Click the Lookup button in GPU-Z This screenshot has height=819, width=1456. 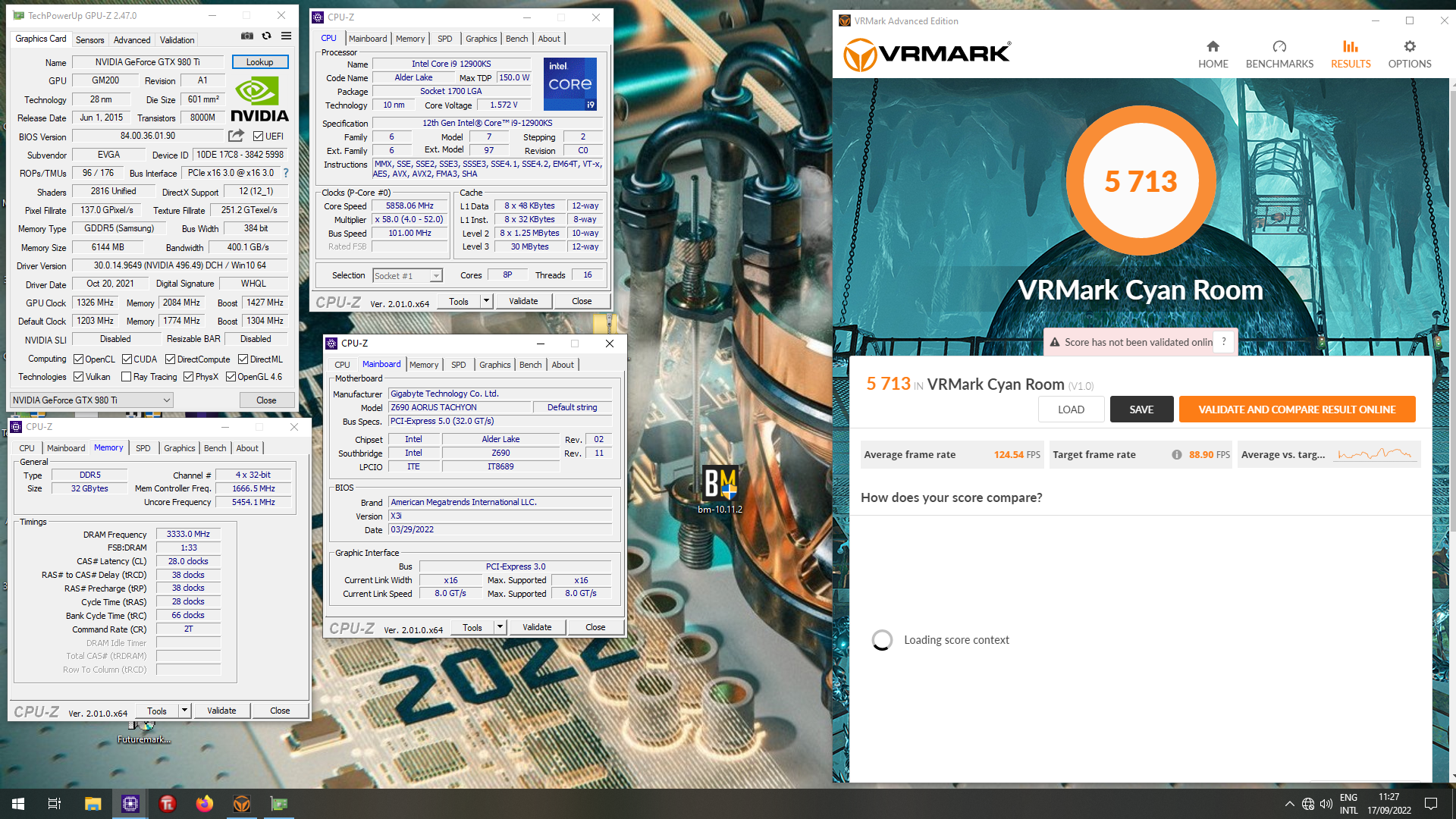tap(259, 62)
